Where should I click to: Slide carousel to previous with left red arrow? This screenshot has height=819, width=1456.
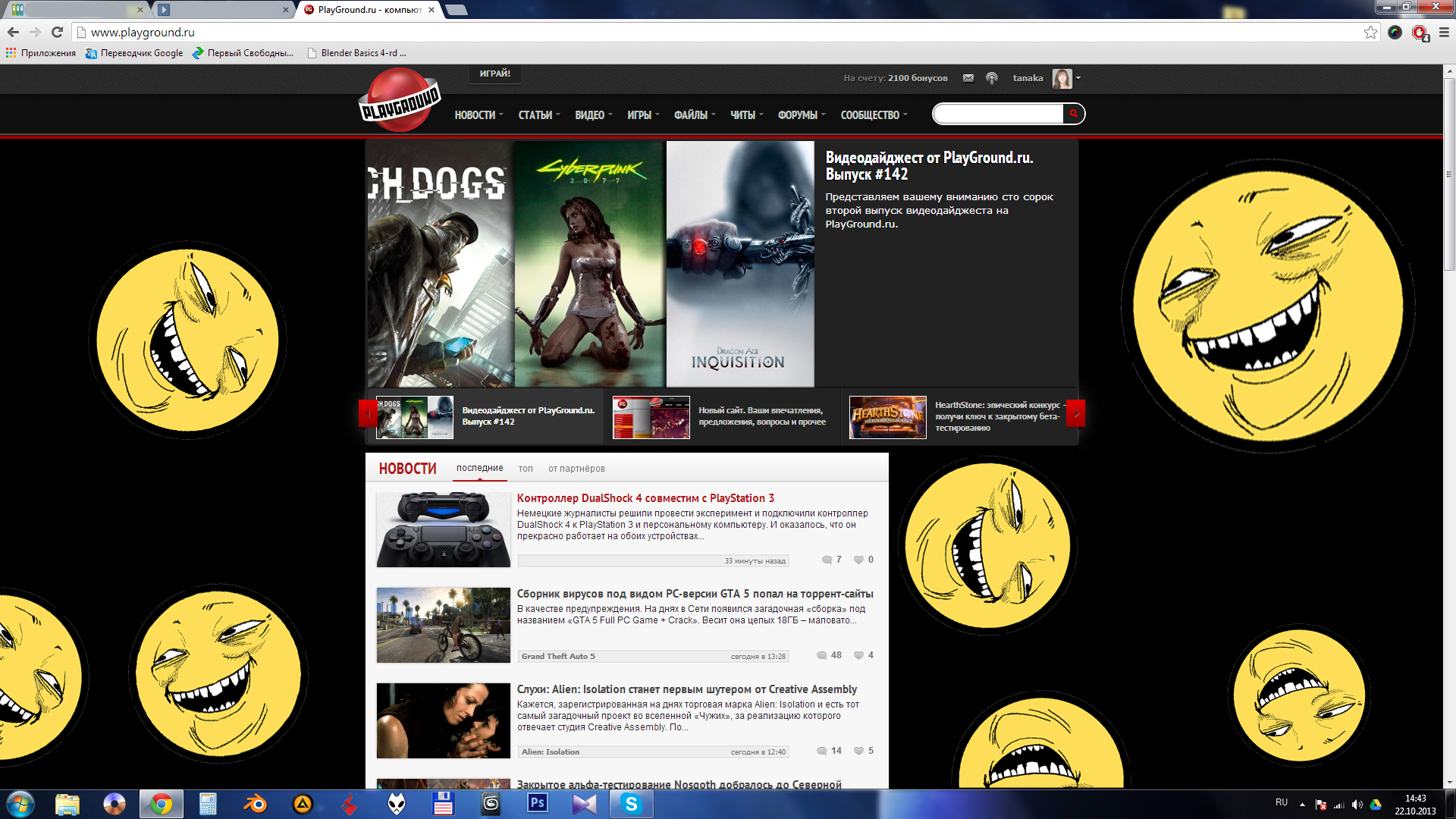[367, 414]
